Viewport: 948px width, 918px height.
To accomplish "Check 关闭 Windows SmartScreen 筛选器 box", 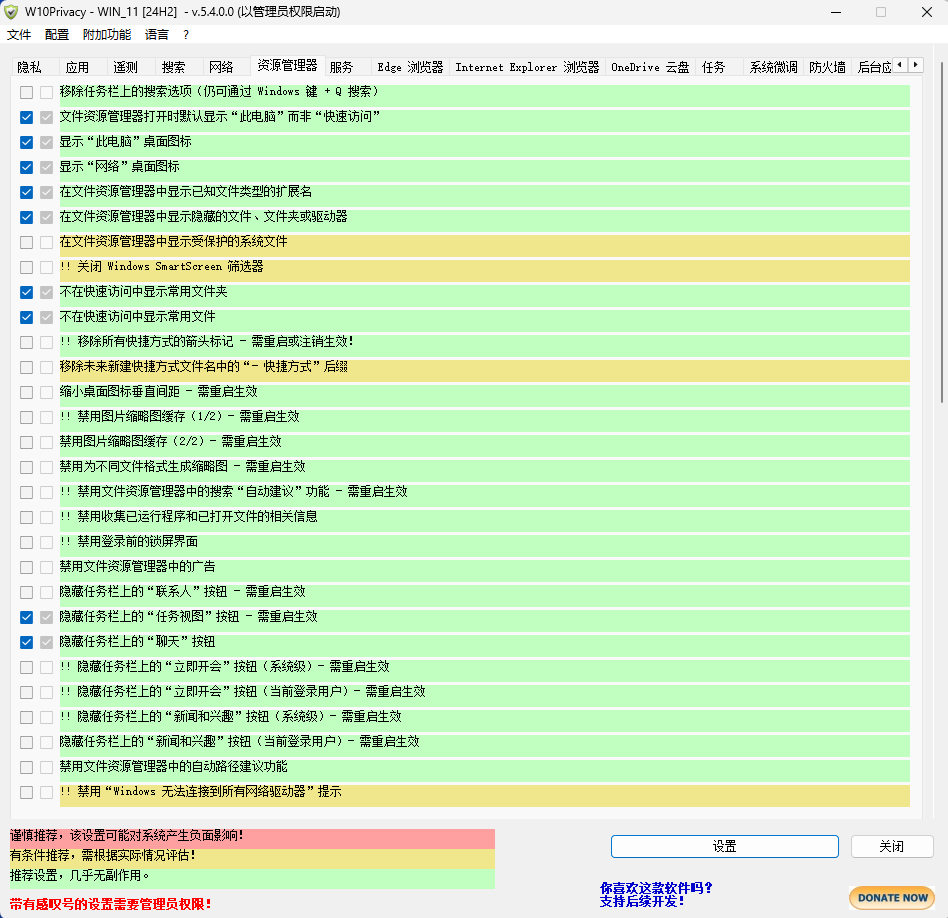I will (x=26, y=267).
